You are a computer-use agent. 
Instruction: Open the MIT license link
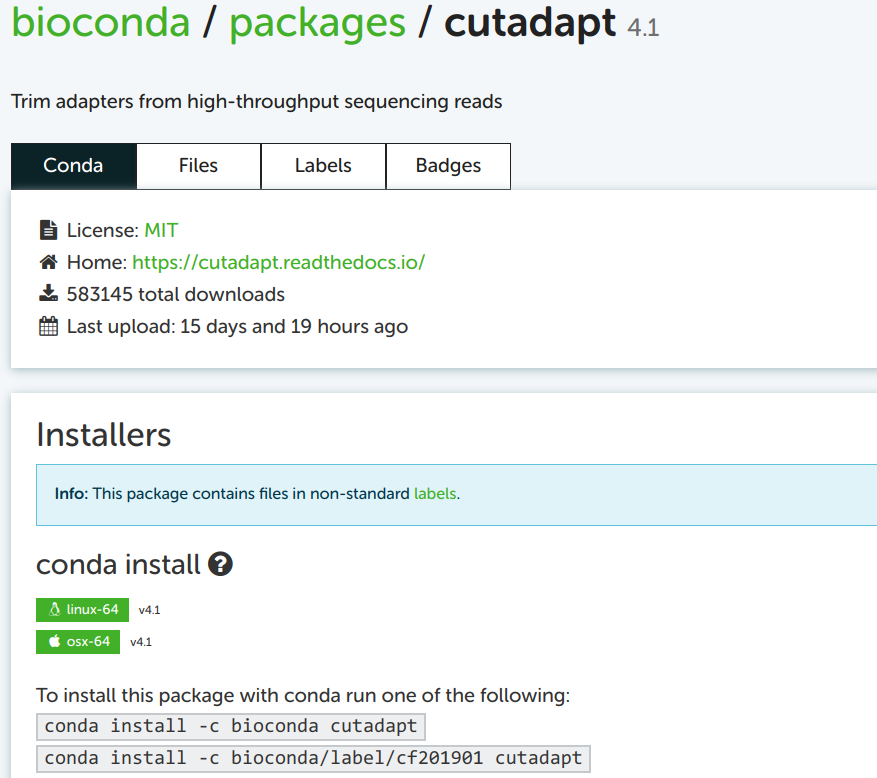point(161,230)
